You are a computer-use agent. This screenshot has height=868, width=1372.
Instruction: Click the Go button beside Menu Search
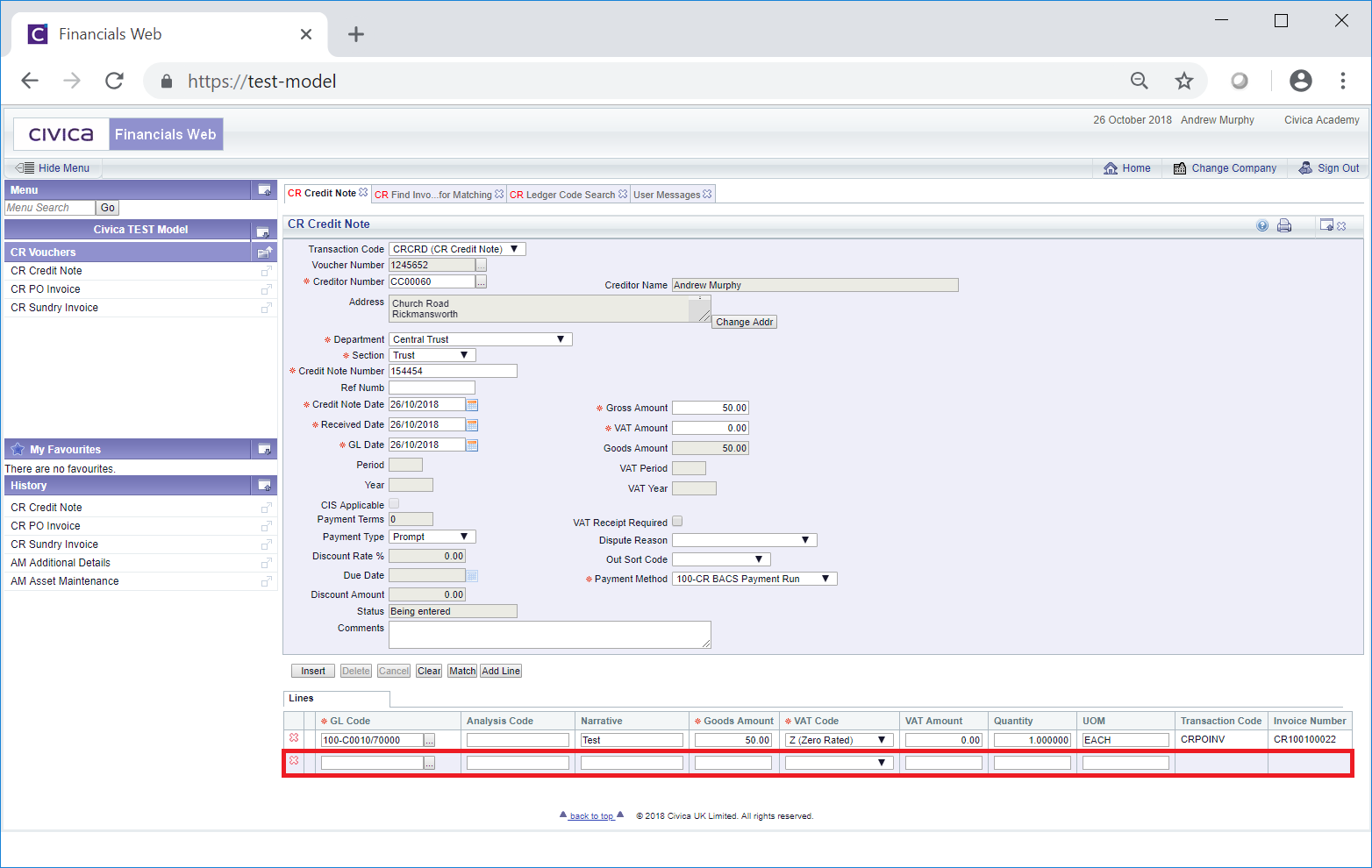pos(108,208)
